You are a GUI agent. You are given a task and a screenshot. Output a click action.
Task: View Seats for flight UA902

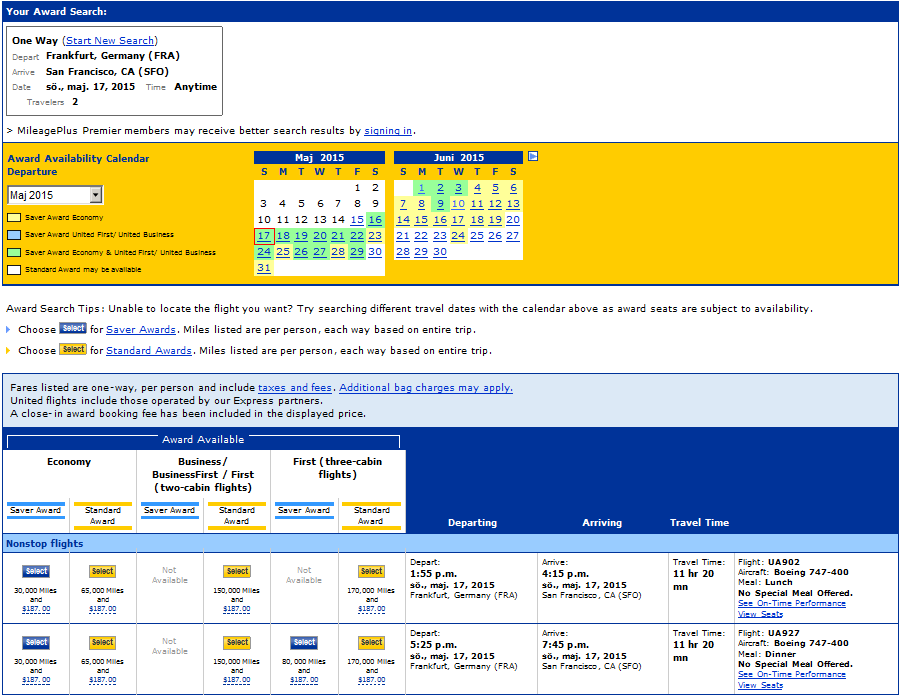(760, 614)
